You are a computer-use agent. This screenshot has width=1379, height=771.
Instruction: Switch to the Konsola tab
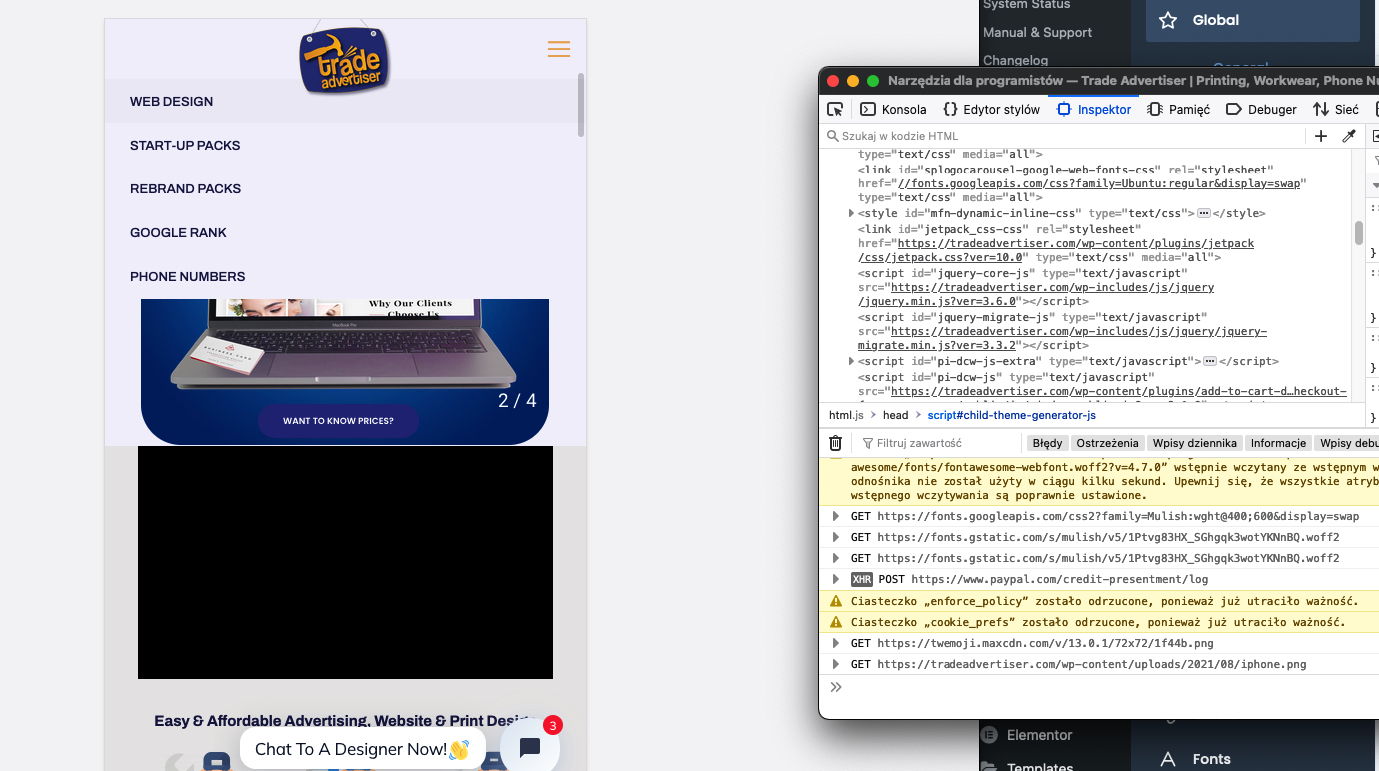click(893, 109)
